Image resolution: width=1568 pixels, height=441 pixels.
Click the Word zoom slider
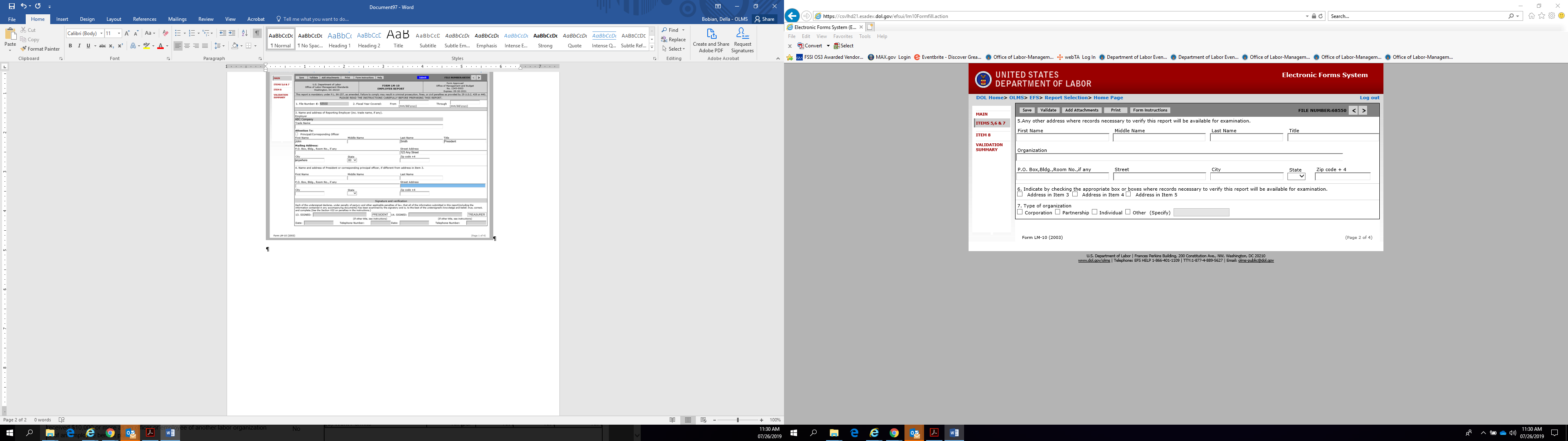(738, 420)
